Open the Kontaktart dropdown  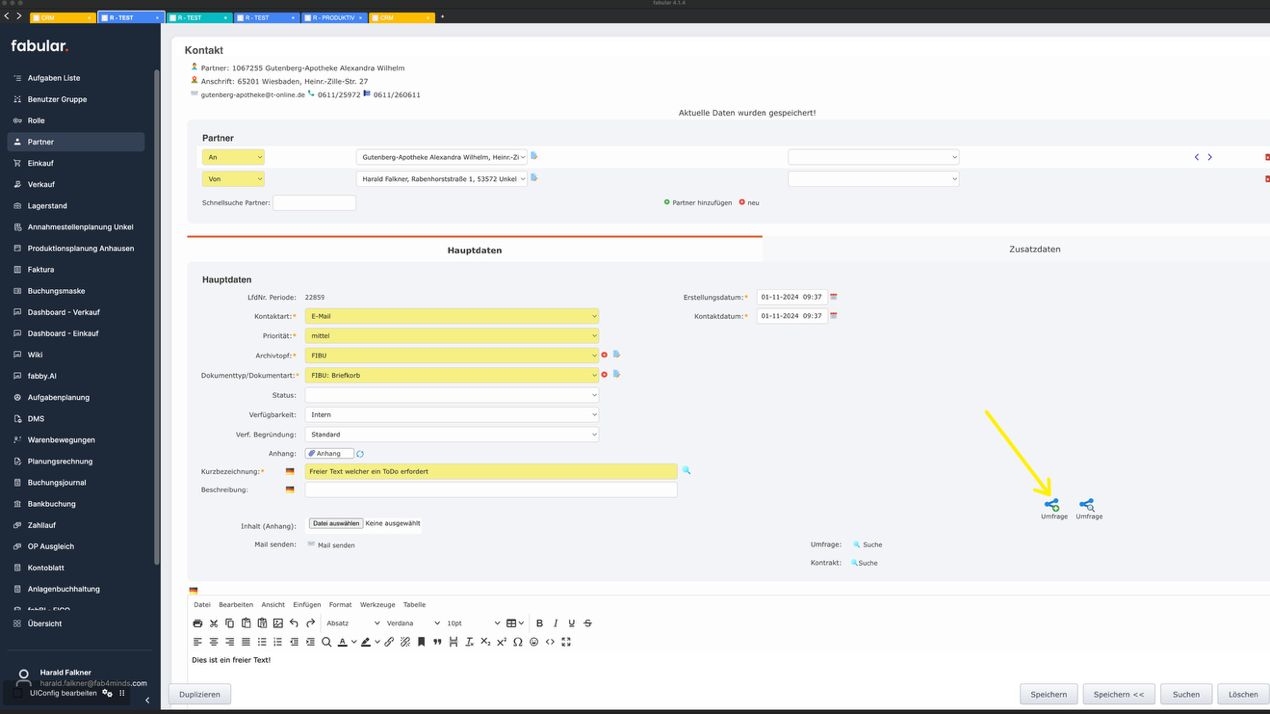coord(451,316)
